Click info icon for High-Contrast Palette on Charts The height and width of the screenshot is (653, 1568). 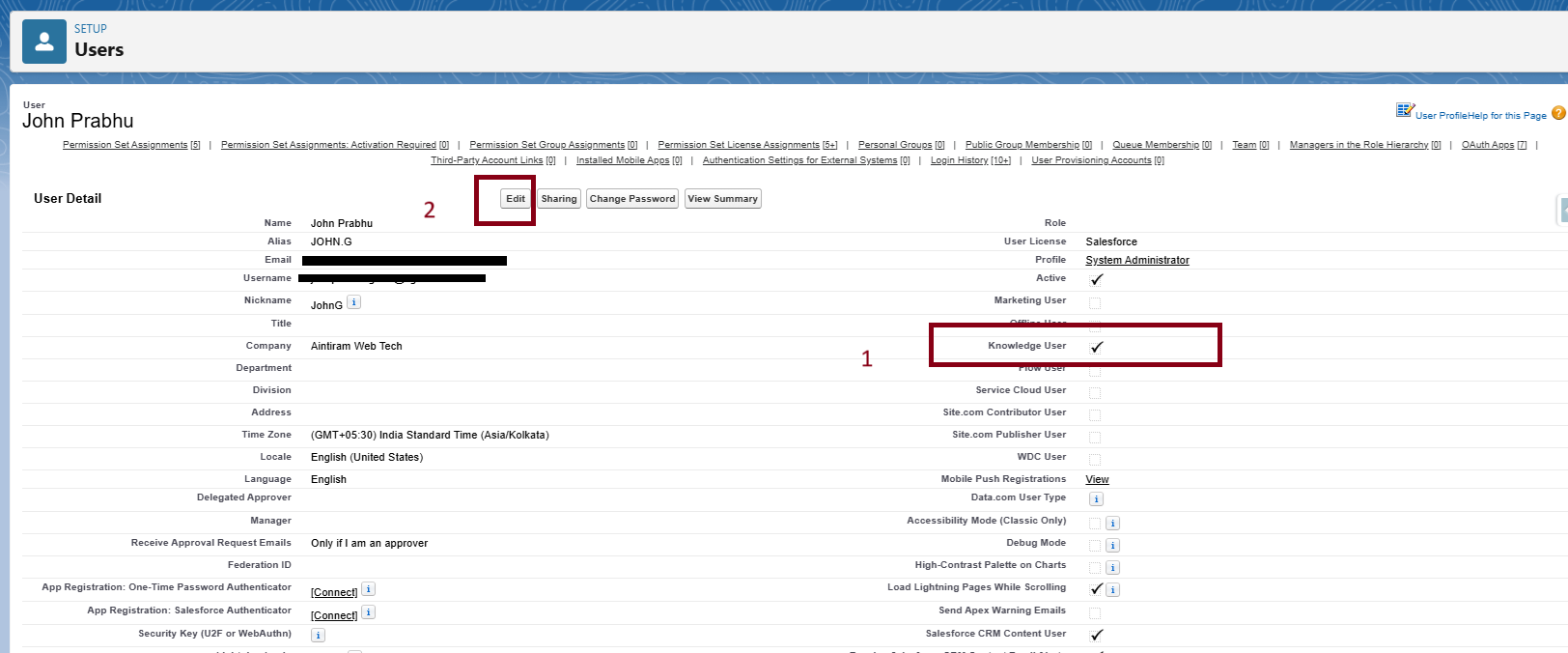click(x=1112, y=568)
